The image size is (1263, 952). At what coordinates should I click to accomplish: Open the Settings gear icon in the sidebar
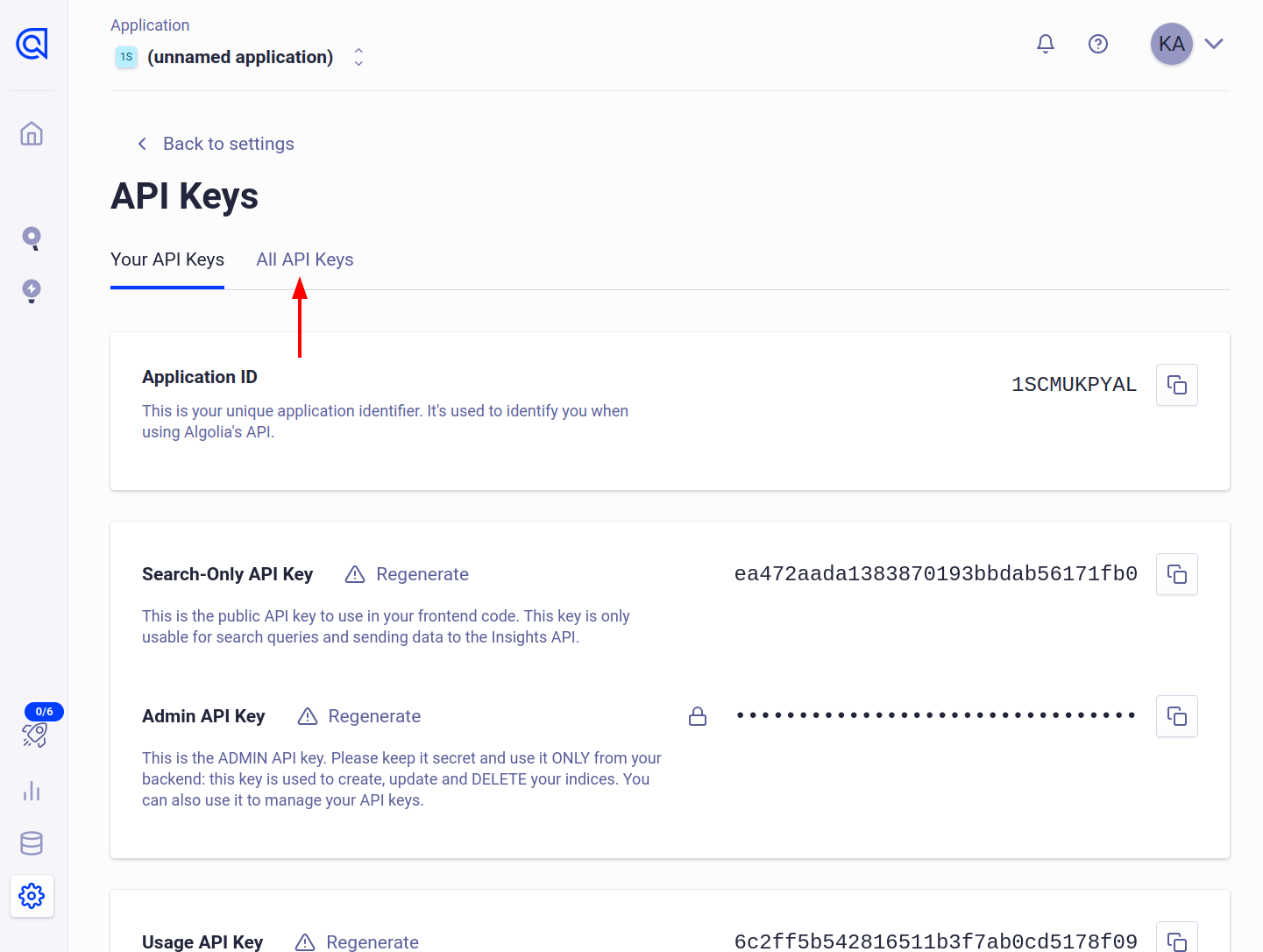coord(32,896)
